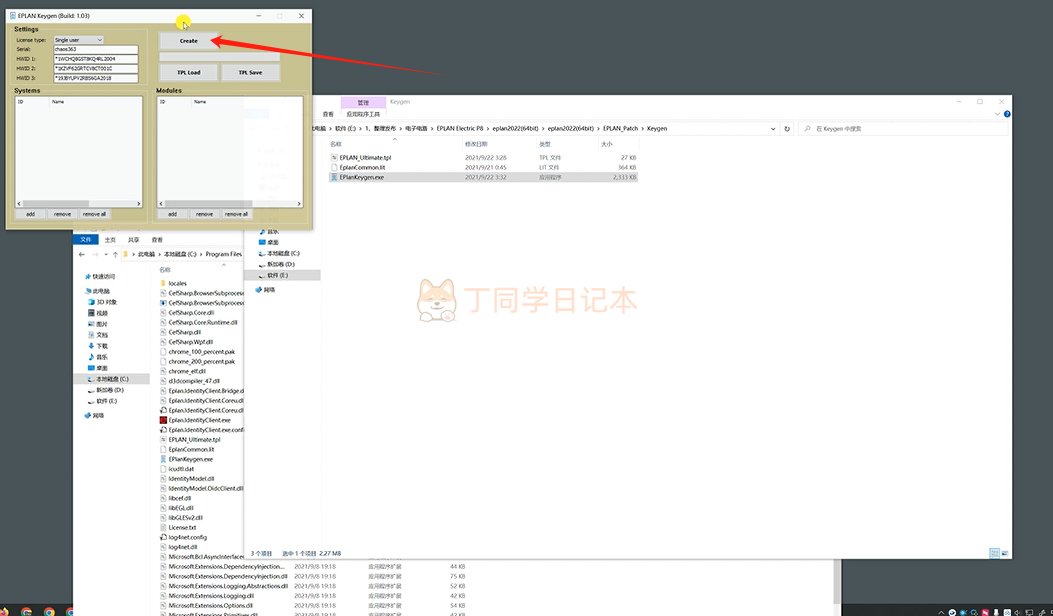Click remove all under the Systems list

pyautogui.click(x=94, y=214)
